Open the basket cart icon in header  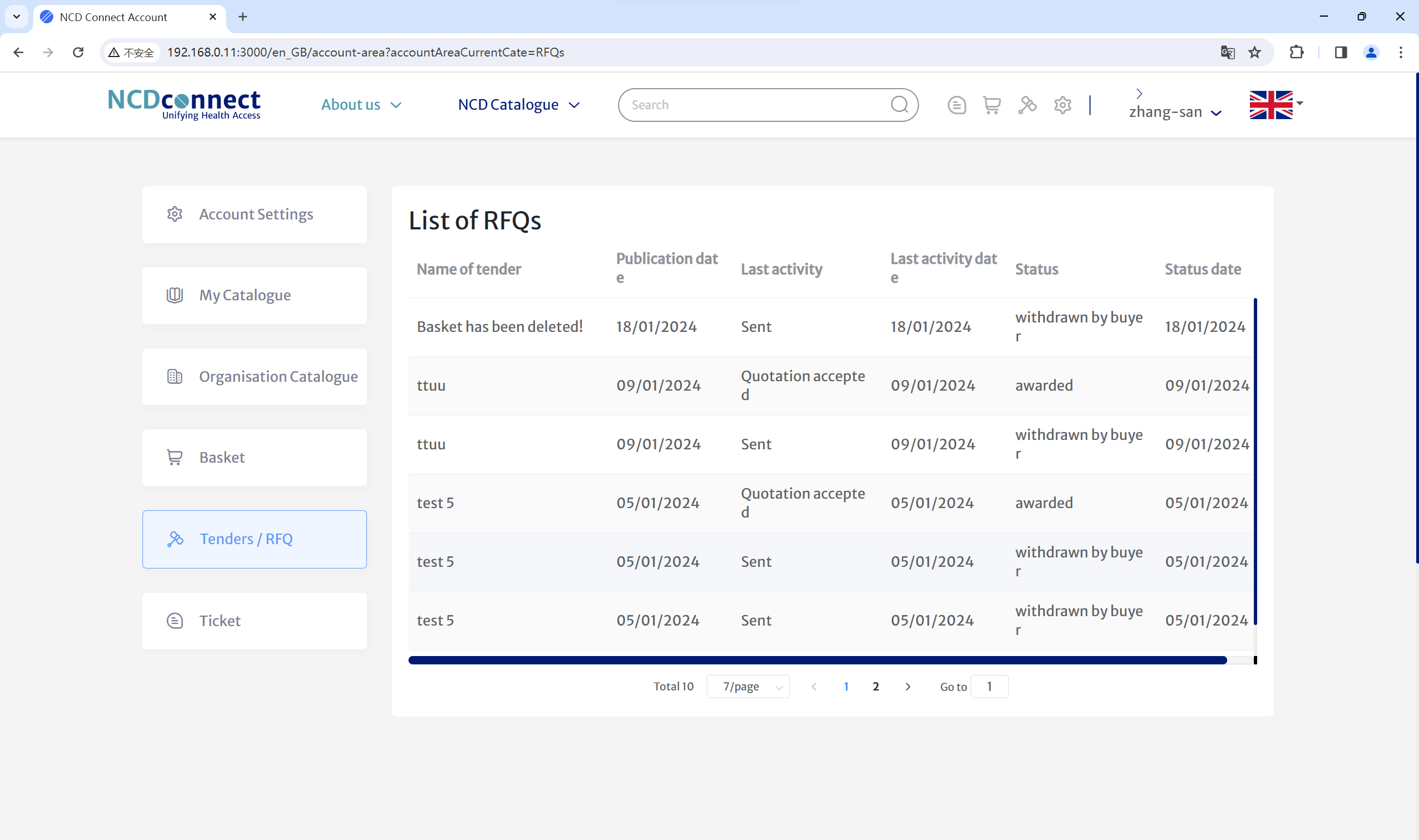coord(992,105)
